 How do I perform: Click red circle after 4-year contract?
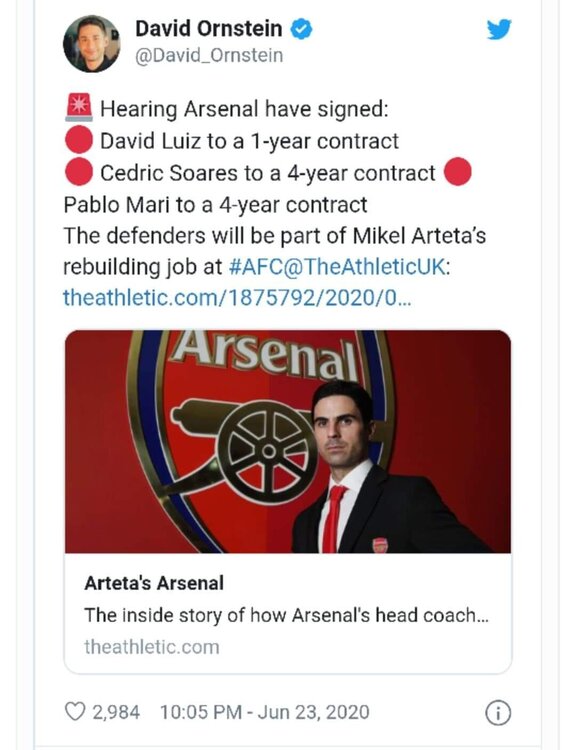[458, 171]
